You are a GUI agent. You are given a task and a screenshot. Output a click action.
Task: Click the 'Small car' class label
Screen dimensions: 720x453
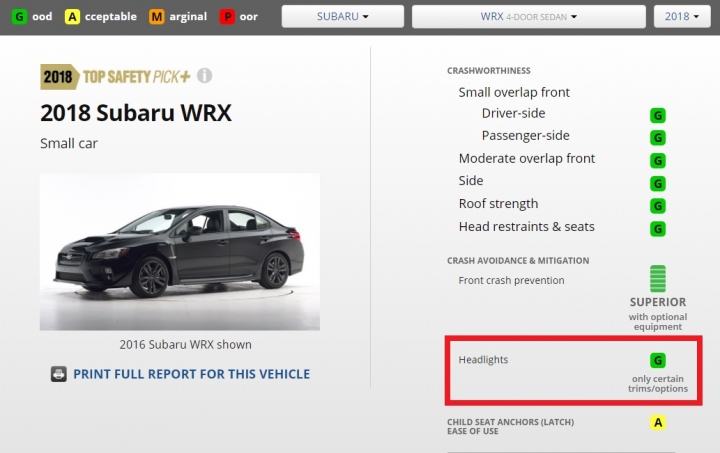click(x=69, y=144)
